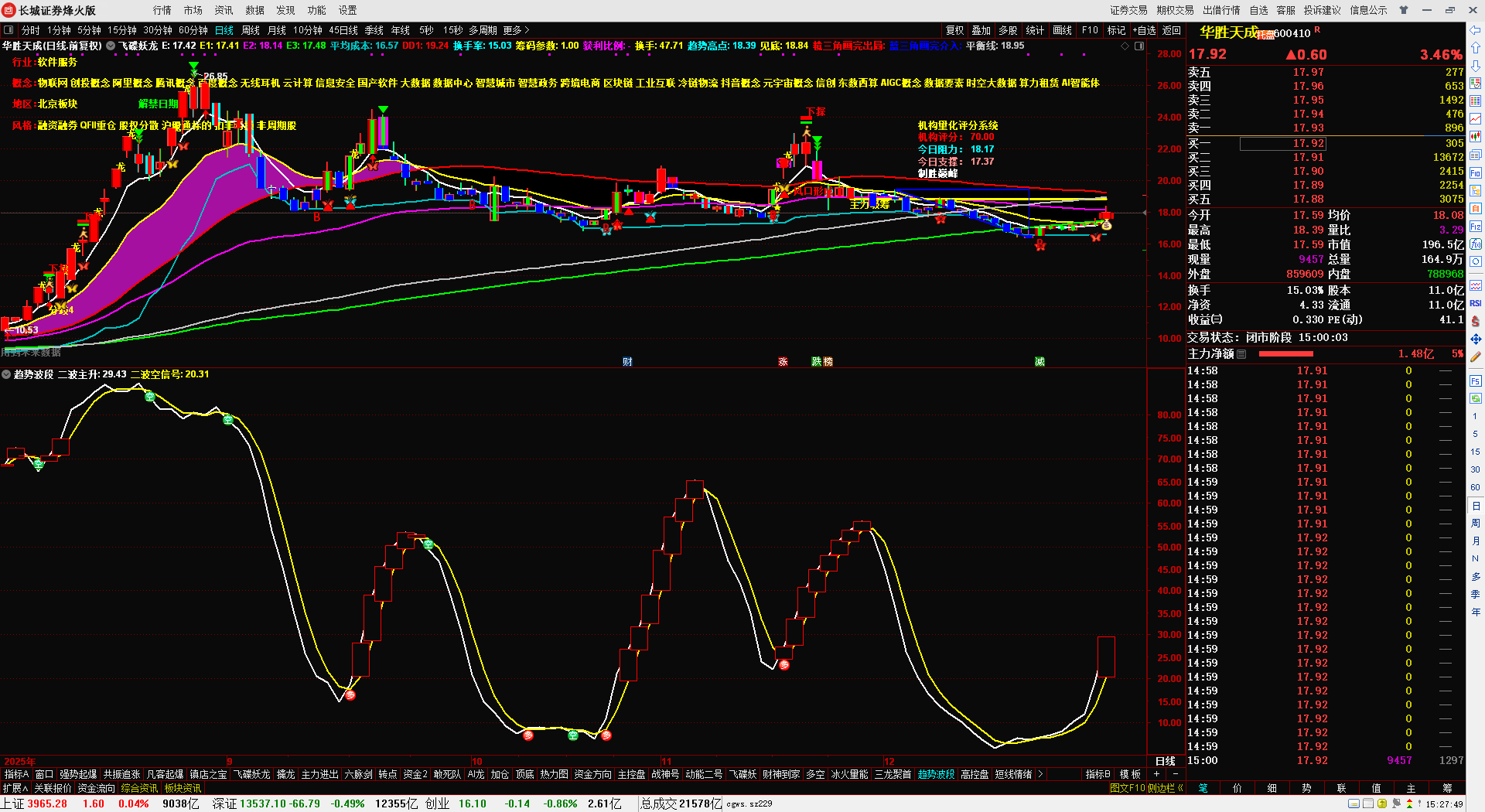The image size is (1485, 812).
Task: Click the 标记 button
Action: [x=1117, y=30]
